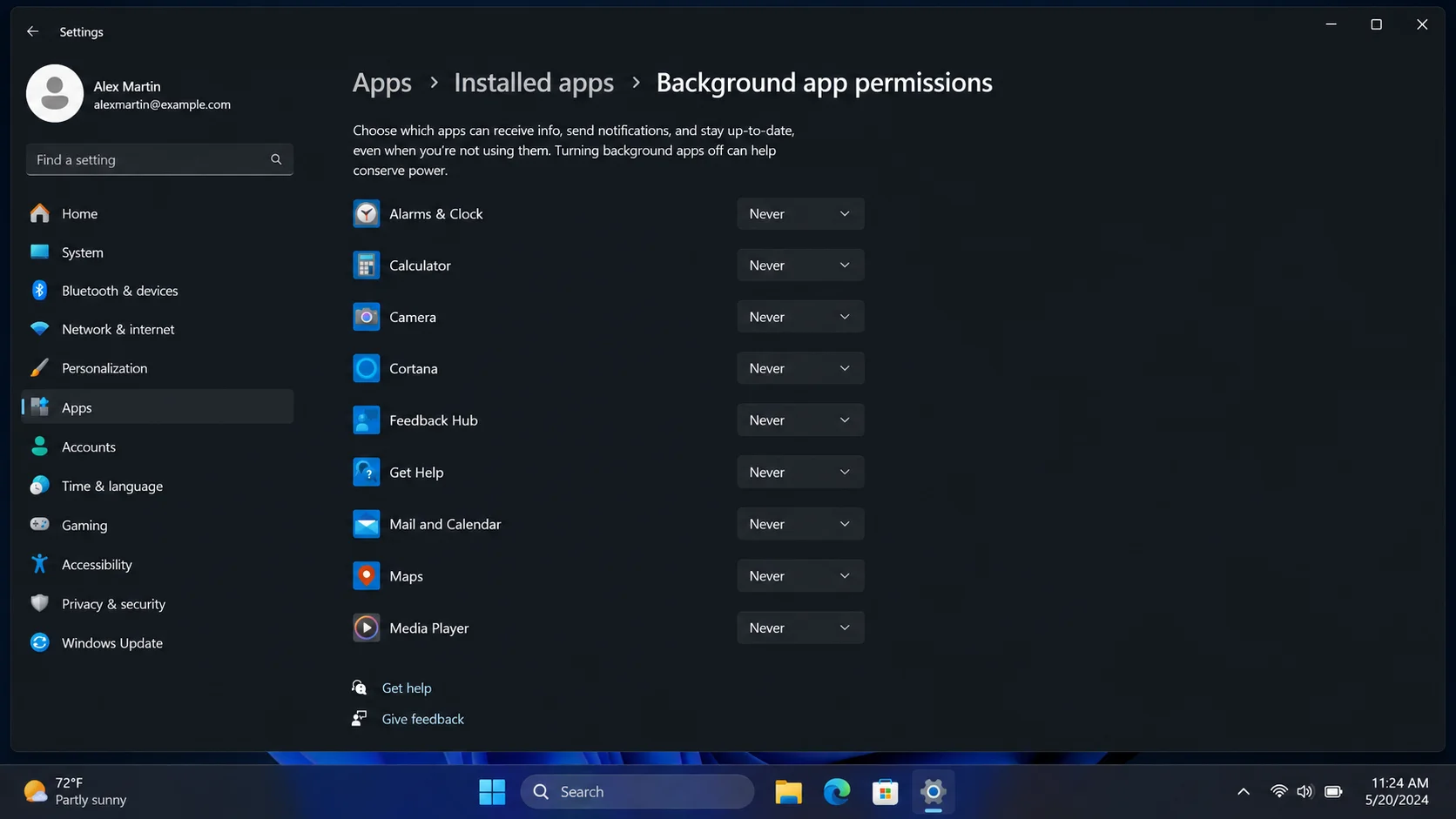Open the Feedback Hub background permission dropdown

800,420
